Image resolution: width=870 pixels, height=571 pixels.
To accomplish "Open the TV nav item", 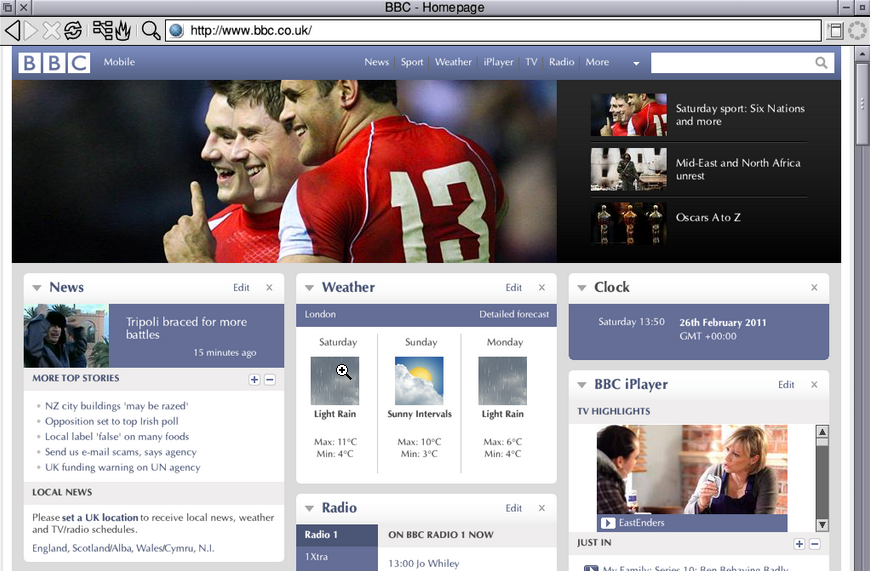I will pos(532,62).
